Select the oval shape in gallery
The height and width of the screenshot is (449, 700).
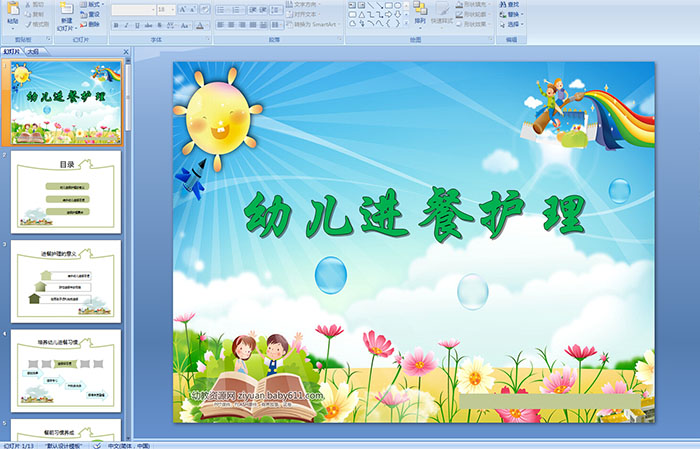tap(397, 5)
